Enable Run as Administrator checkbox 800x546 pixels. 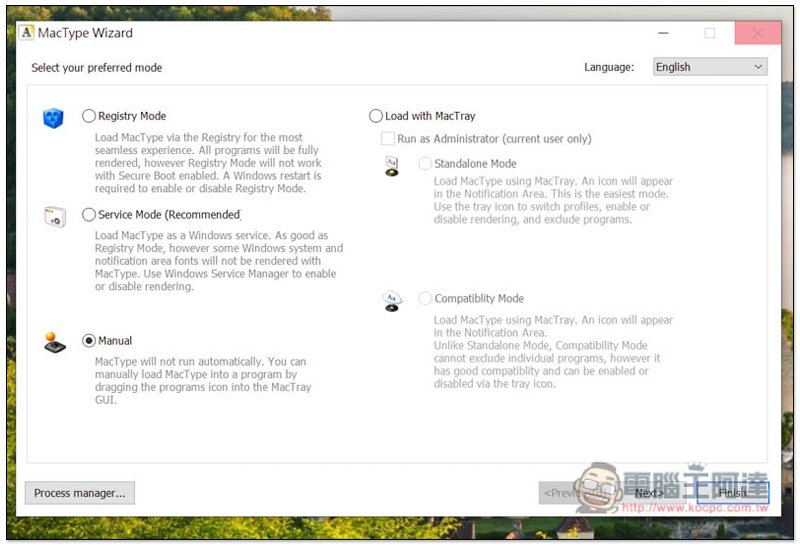[x=388, y=138]
